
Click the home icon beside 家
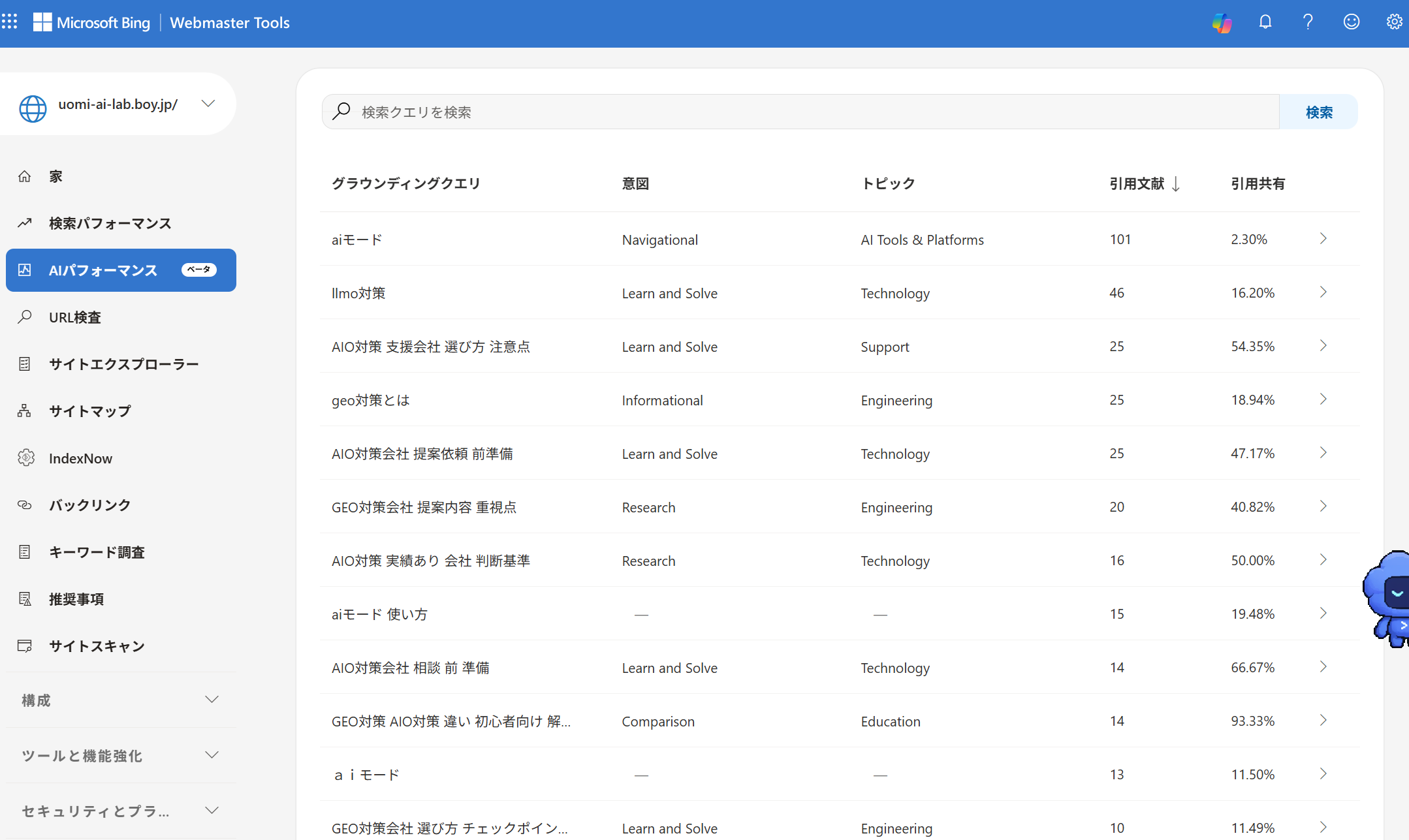point(25,176)
